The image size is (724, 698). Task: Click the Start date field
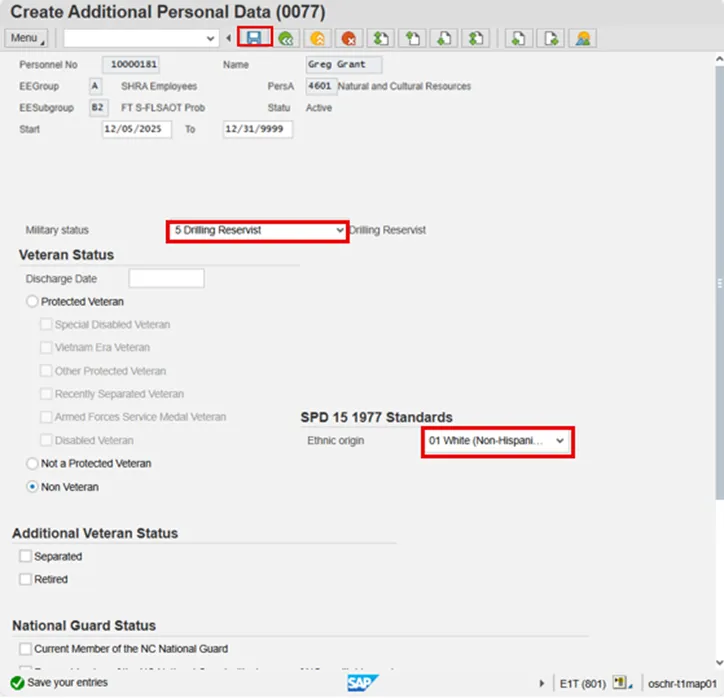[137, 129]
